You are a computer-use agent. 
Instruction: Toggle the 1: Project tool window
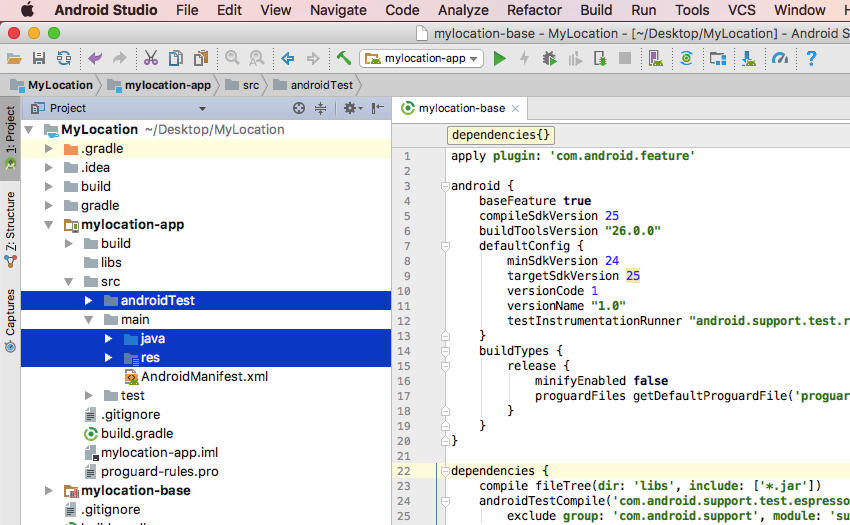[10, 139]
